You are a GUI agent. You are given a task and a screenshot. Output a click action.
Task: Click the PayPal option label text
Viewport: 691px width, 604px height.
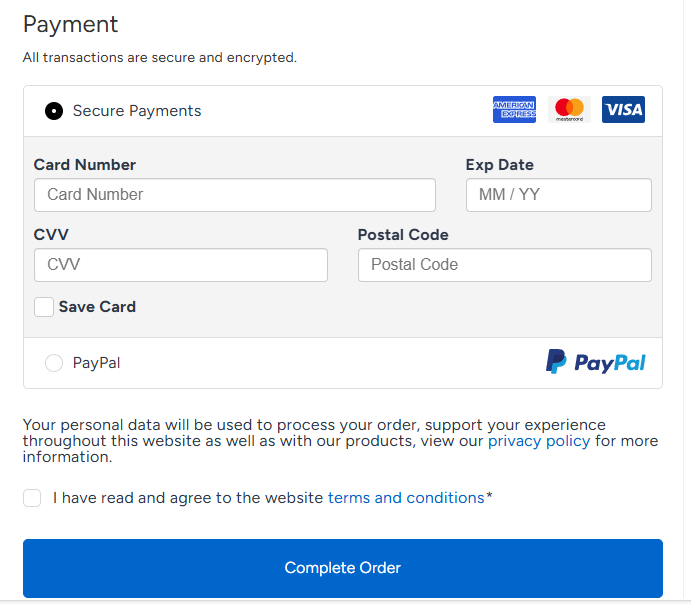(x=97, y=363)
